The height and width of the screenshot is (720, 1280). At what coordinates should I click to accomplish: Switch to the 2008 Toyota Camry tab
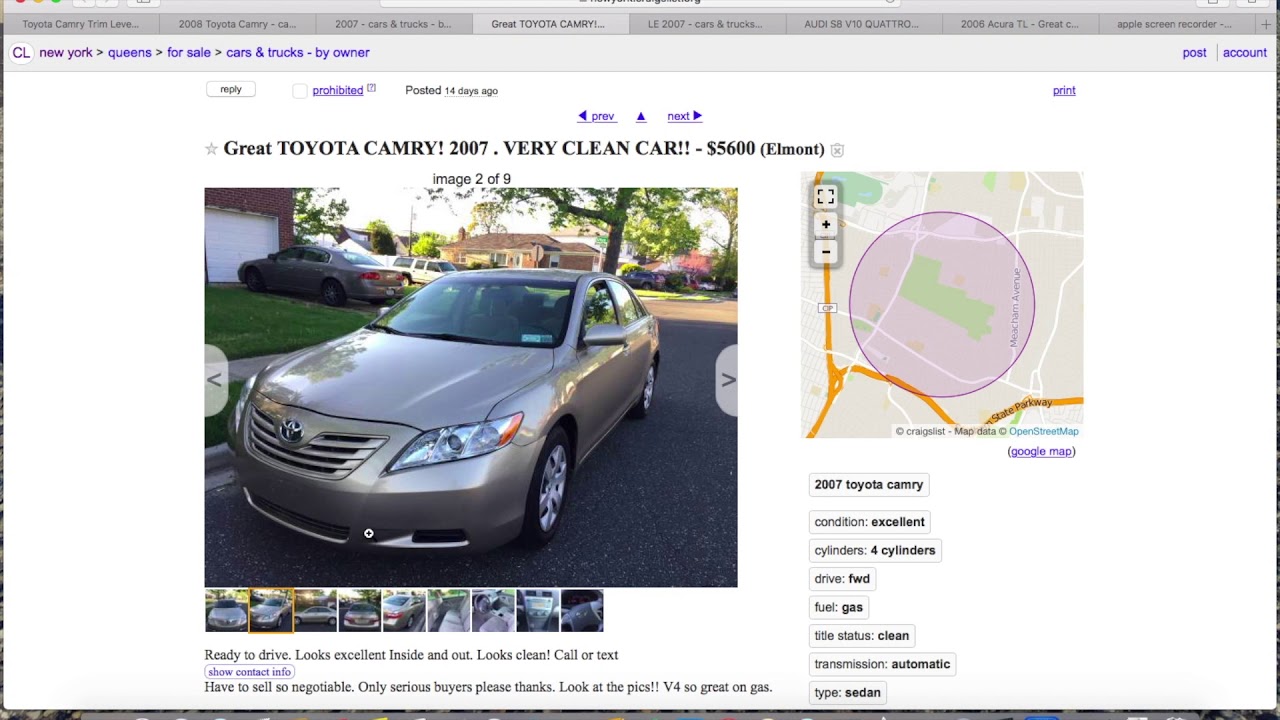(x=237, y=24)
